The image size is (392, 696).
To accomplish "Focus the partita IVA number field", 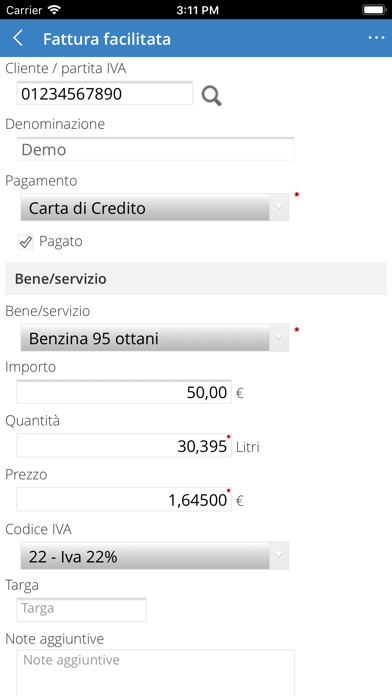I will point(105,93).
